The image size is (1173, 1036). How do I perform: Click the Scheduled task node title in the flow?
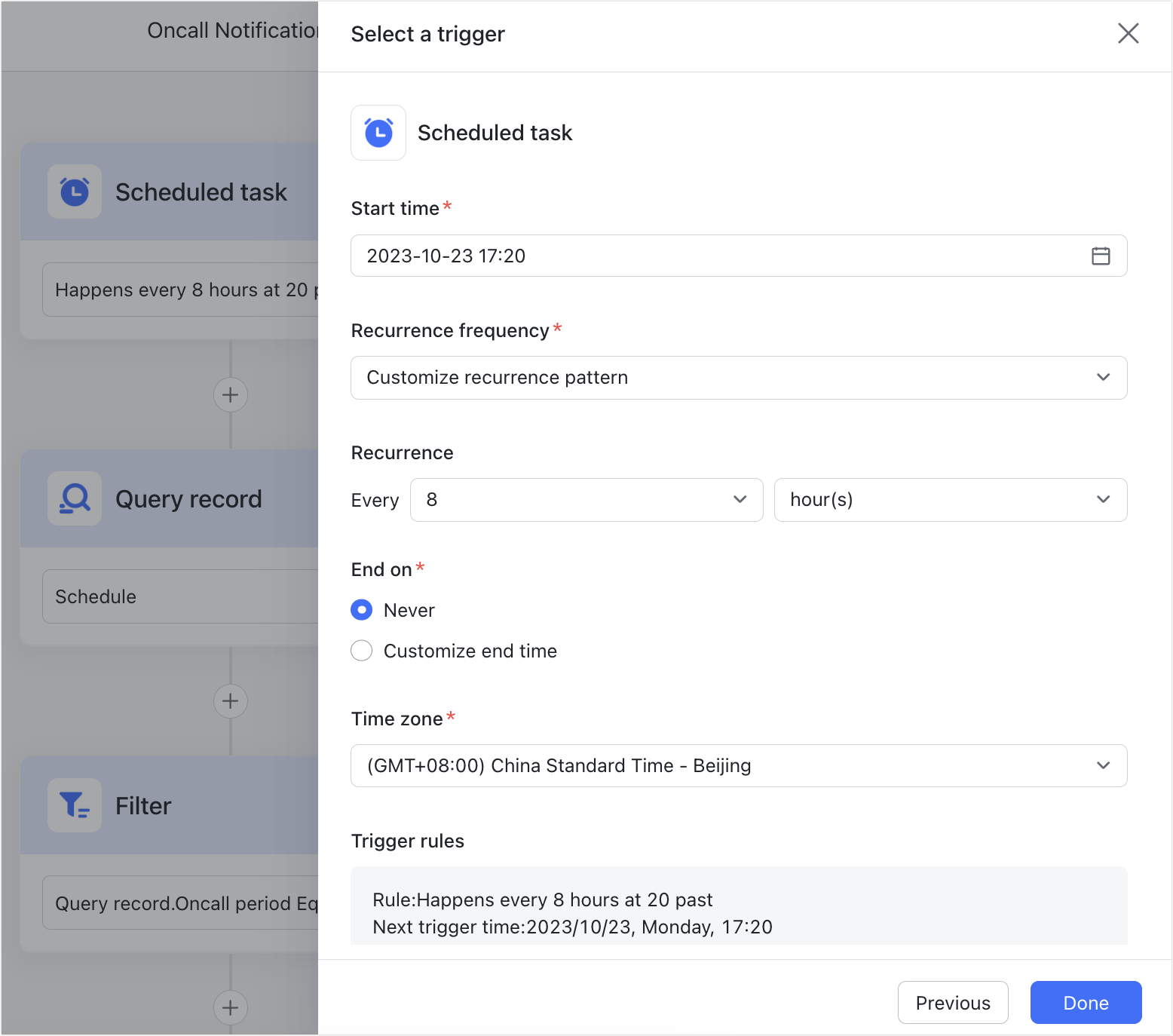(201, 192)
